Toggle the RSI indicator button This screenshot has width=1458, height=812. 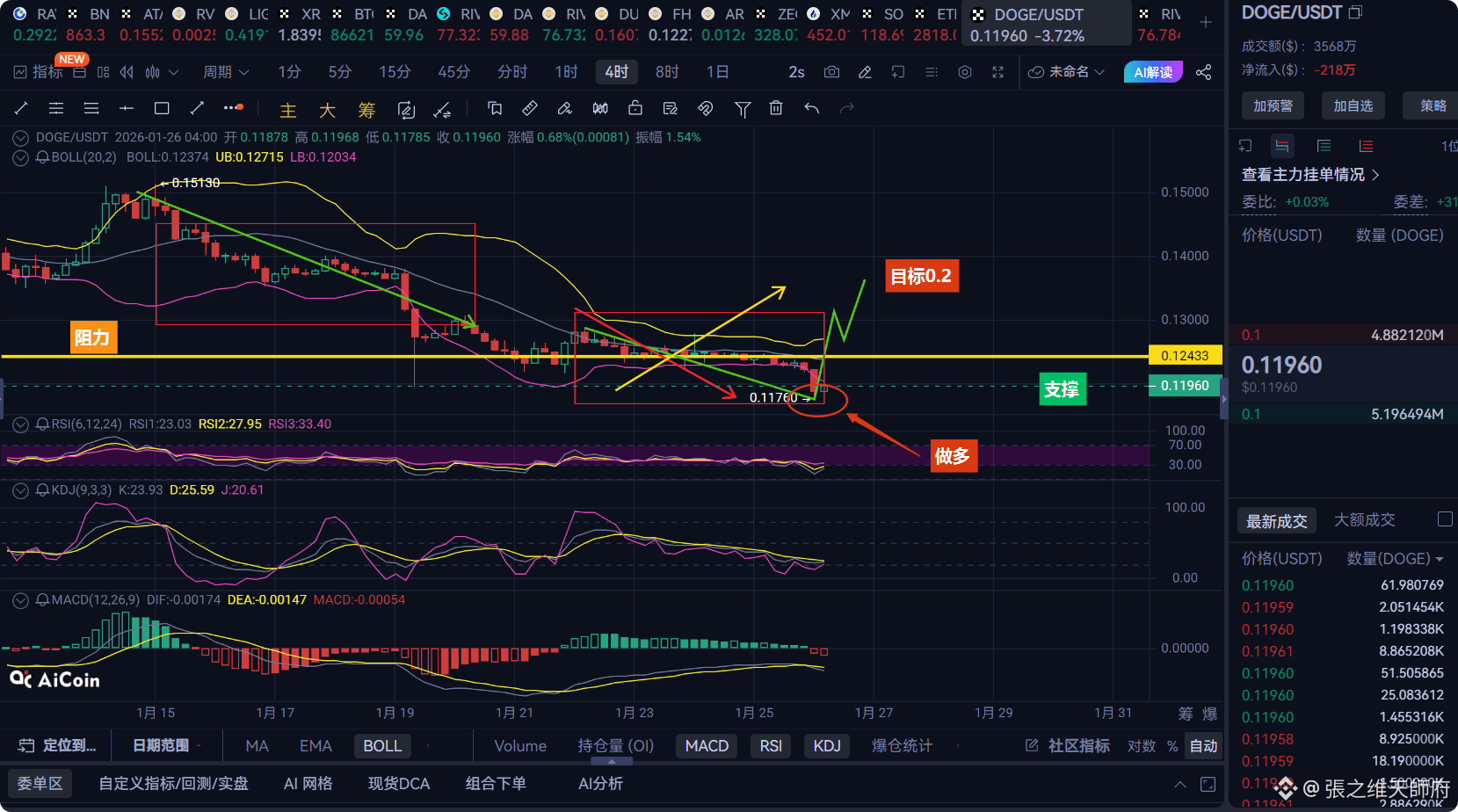[x=771, y=746]
